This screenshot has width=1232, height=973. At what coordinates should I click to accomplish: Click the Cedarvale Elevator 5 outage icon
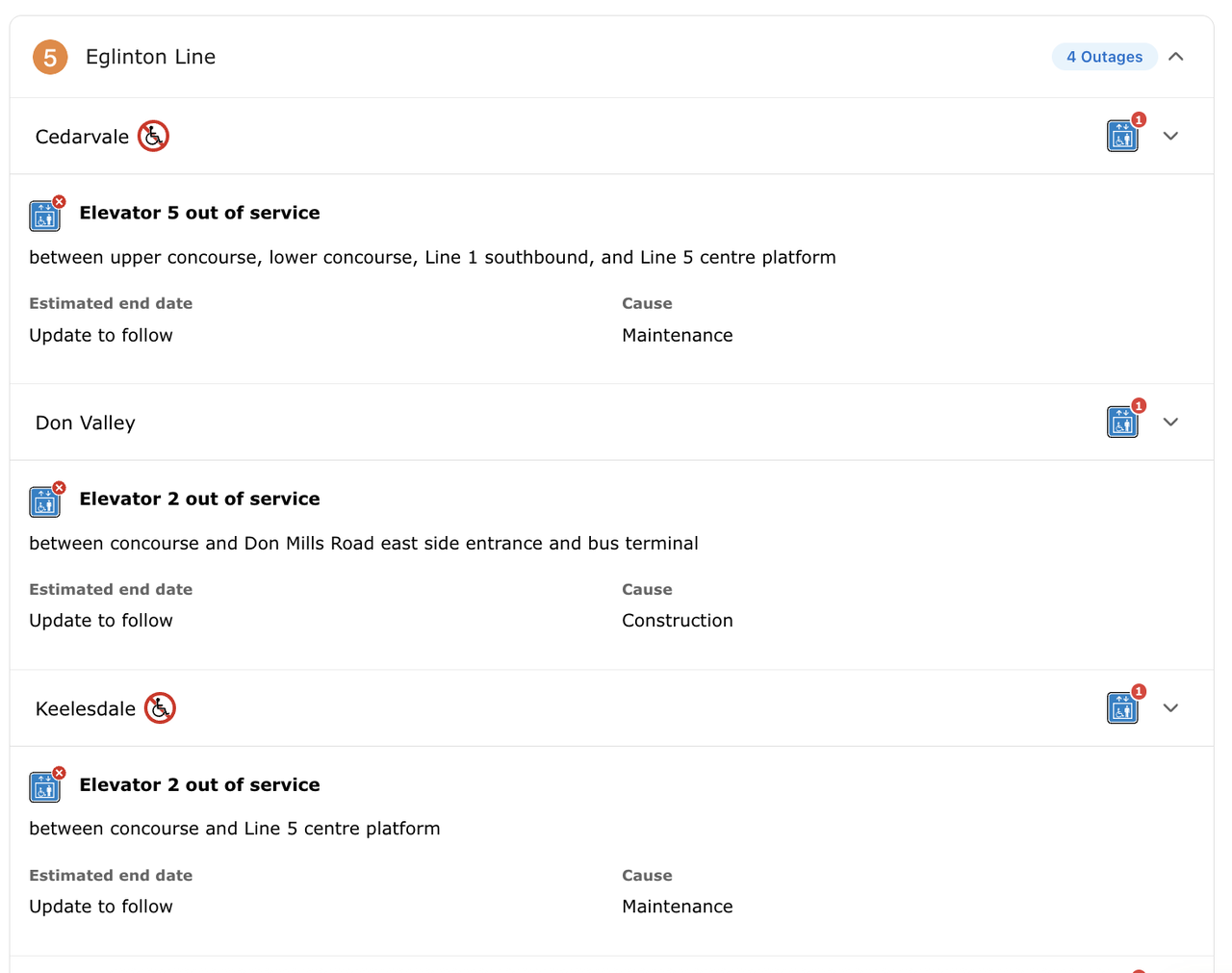coord(45,215)
